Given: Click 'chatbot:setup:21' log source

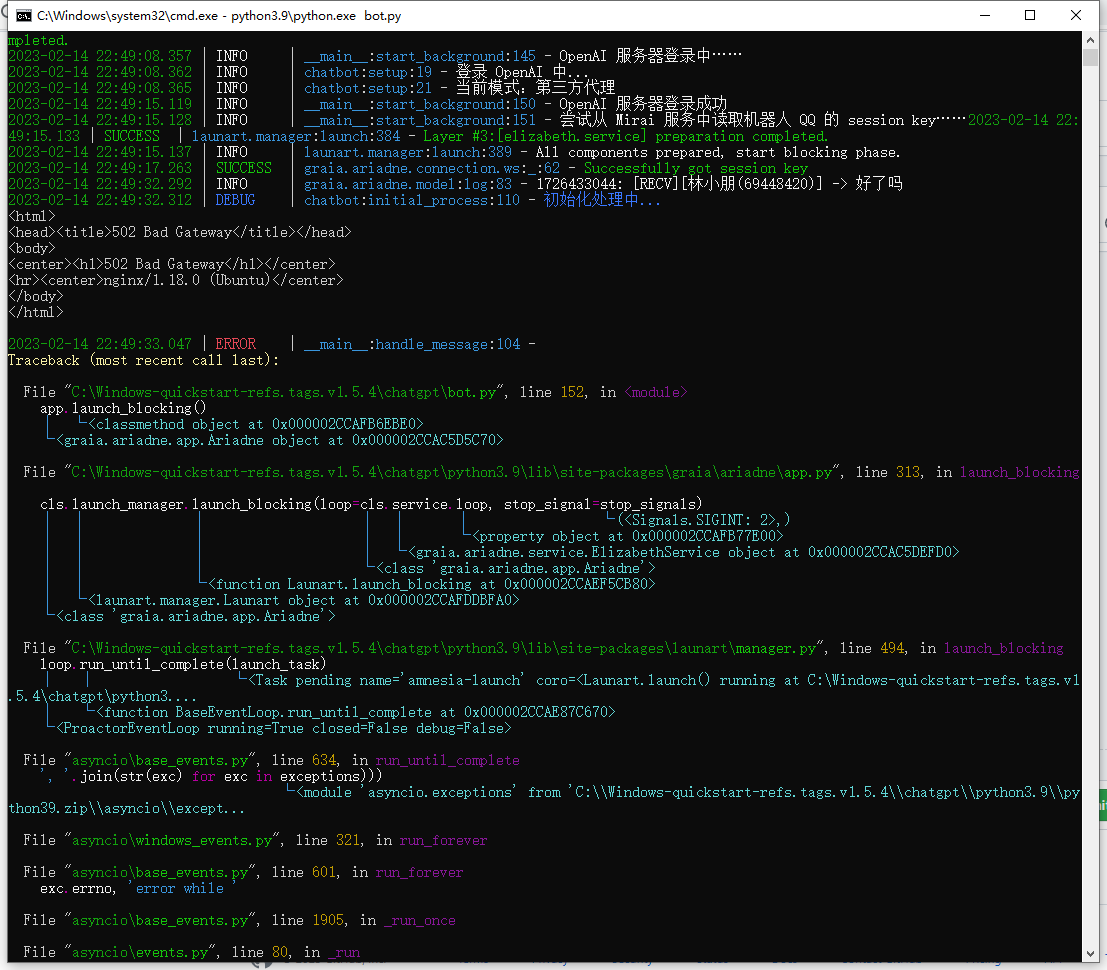Looking at the screenshot, I should pyautogui.click(x=368, y=88).
